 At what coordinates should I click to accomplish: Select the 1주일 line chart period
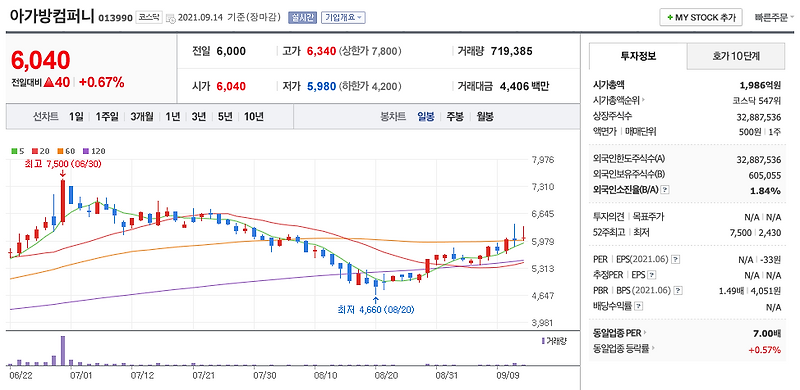pyautogui.click(x=107, y=117)
